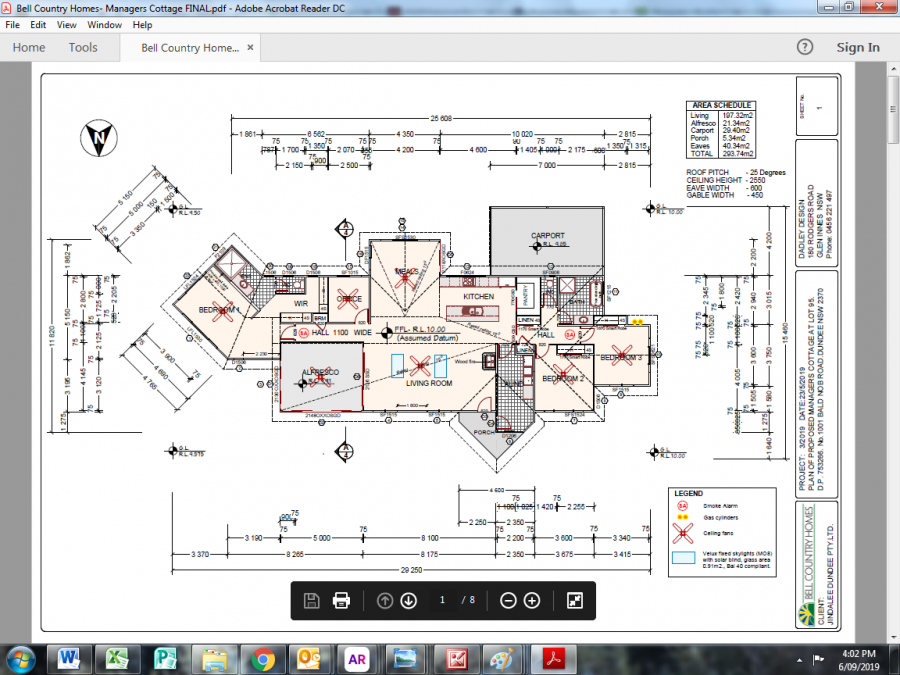Open the AR app from the taskbar
The width and height of the screenshot is (900, 675).
pyautogui.click(x=356, y=659)
